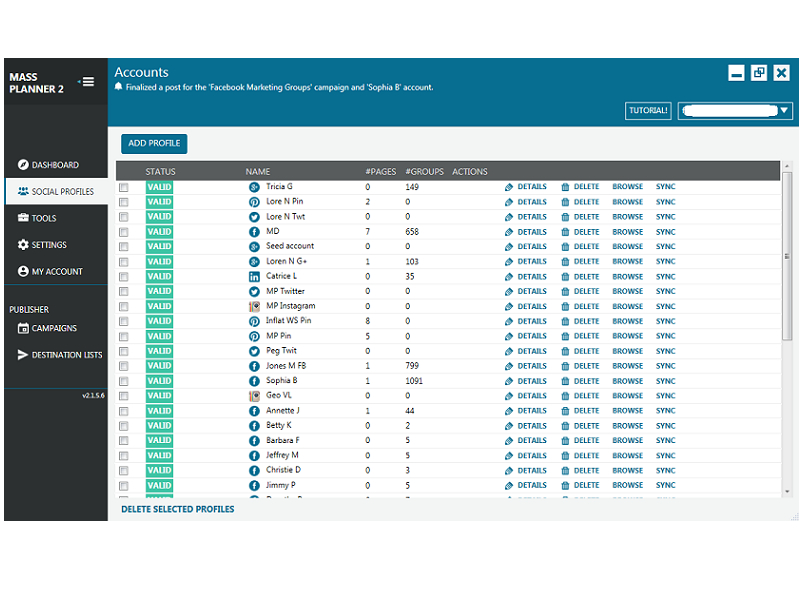
Task: Open the Tutorial! button
Action: (x=648, y=110)
